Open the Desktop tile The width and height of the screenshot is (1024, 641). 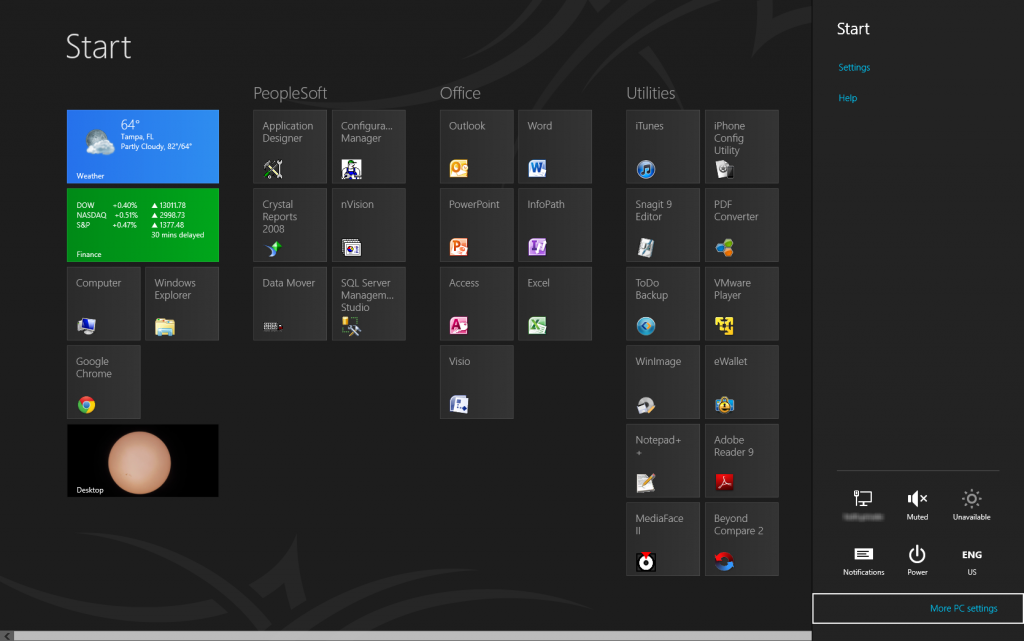point(142,460)
